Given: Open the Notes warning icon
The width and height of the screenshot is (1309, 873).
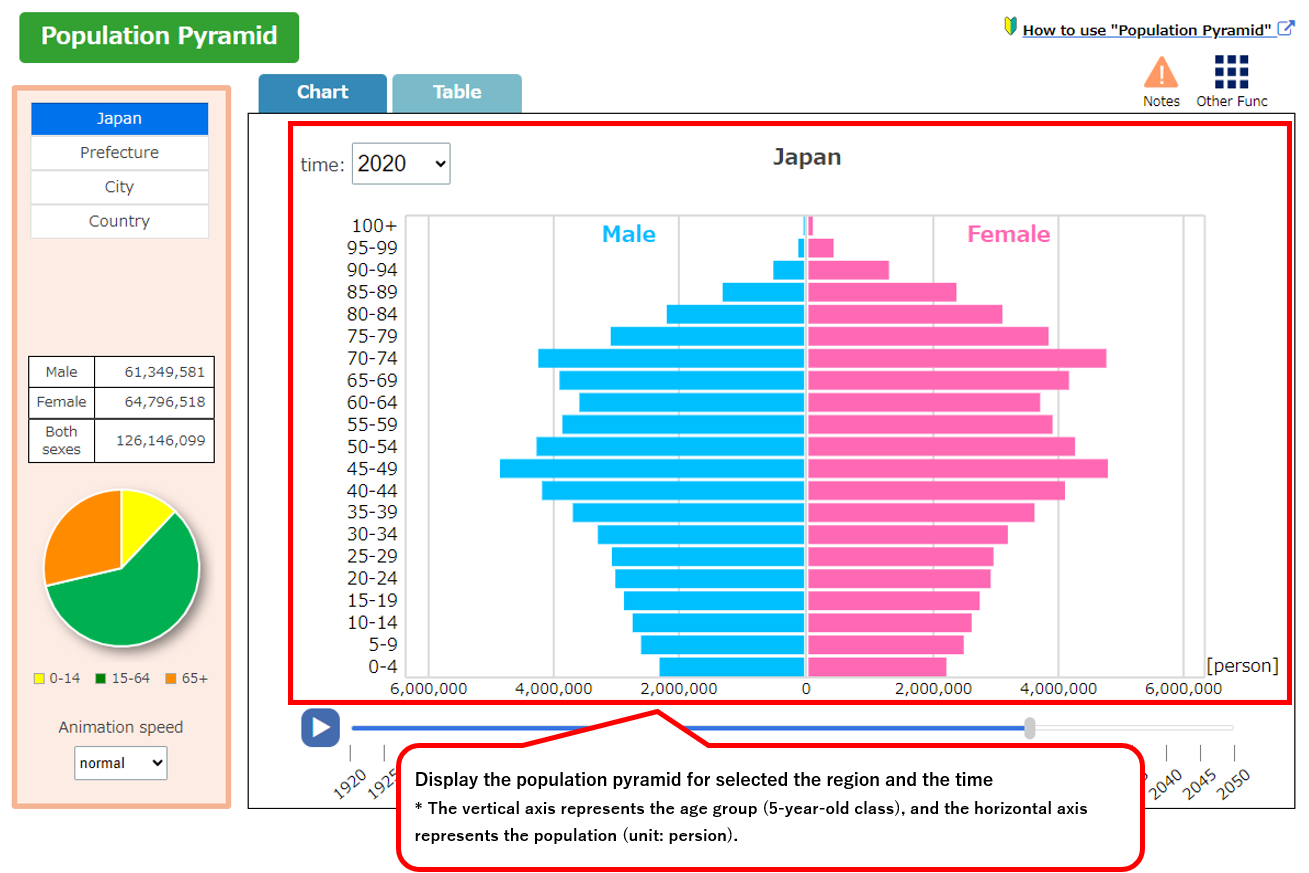Looking at the screenshot, I should (1160, 73).
